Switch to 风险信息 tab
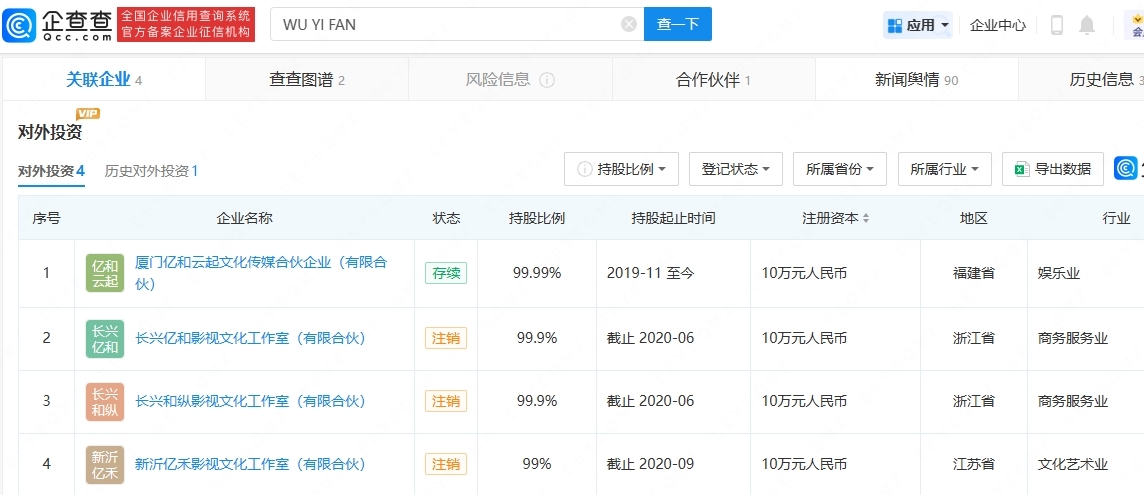Image resolution: width=1144 pixels, height=495 pixels. (x=510, y=80)
